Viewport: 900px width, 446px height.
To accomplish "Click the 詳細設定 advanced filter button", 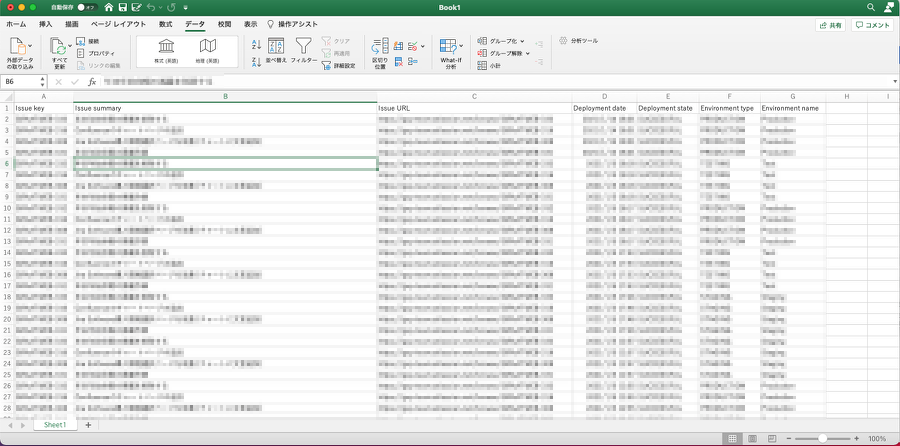I will point(338,65).
